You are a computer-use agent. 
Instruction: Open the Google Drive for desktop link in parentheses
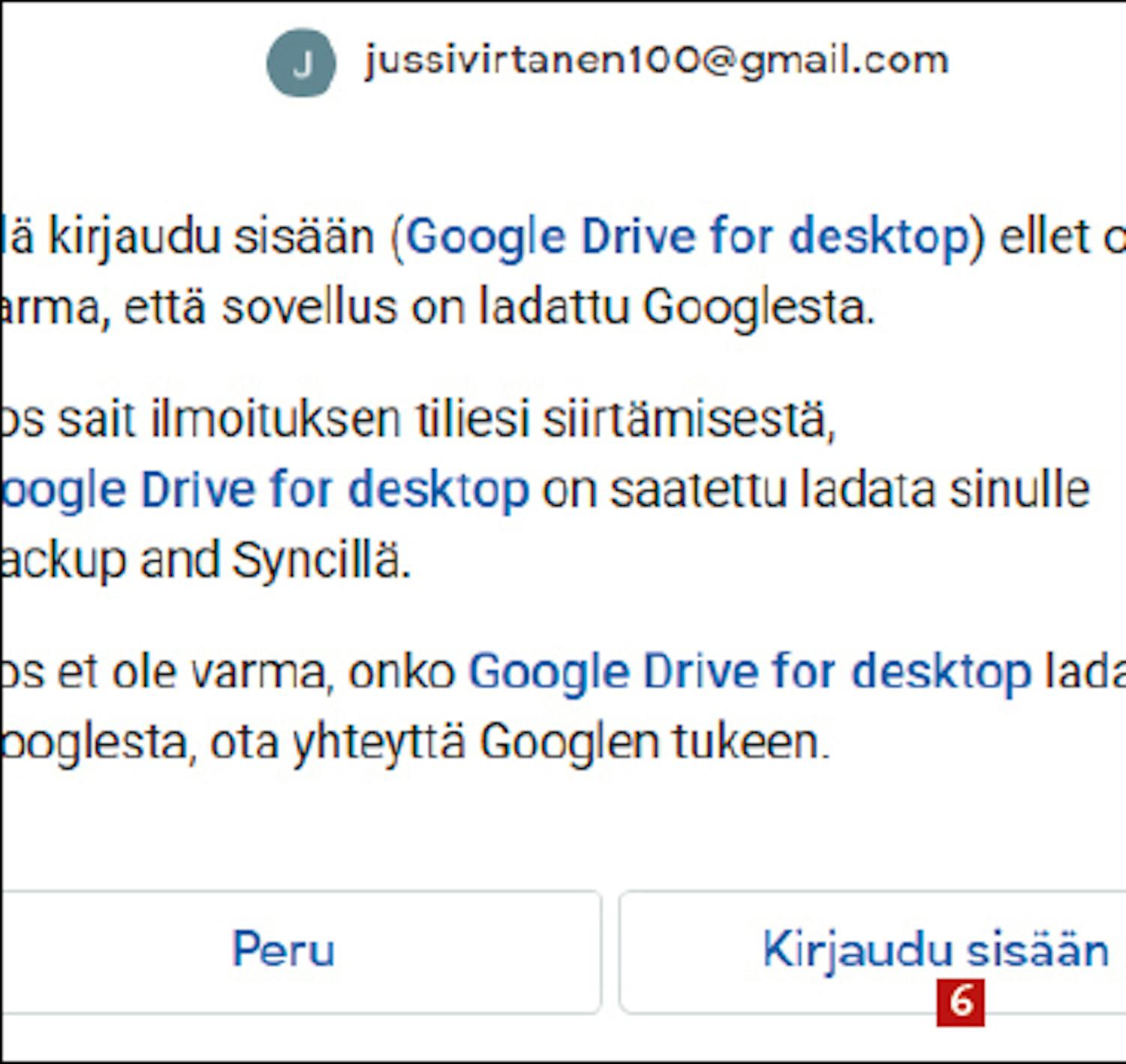(688, 237)
